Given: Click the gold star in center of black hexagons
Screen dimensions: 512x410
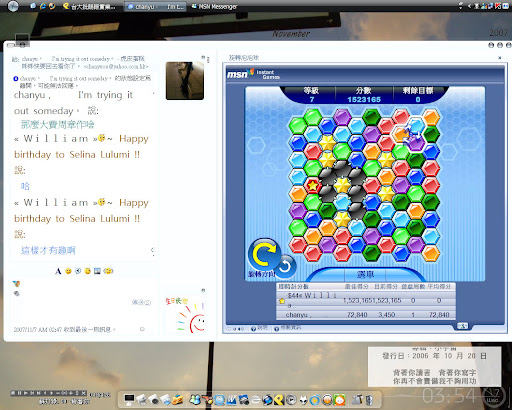Looking at the screenshot, I should pos(342,185).
